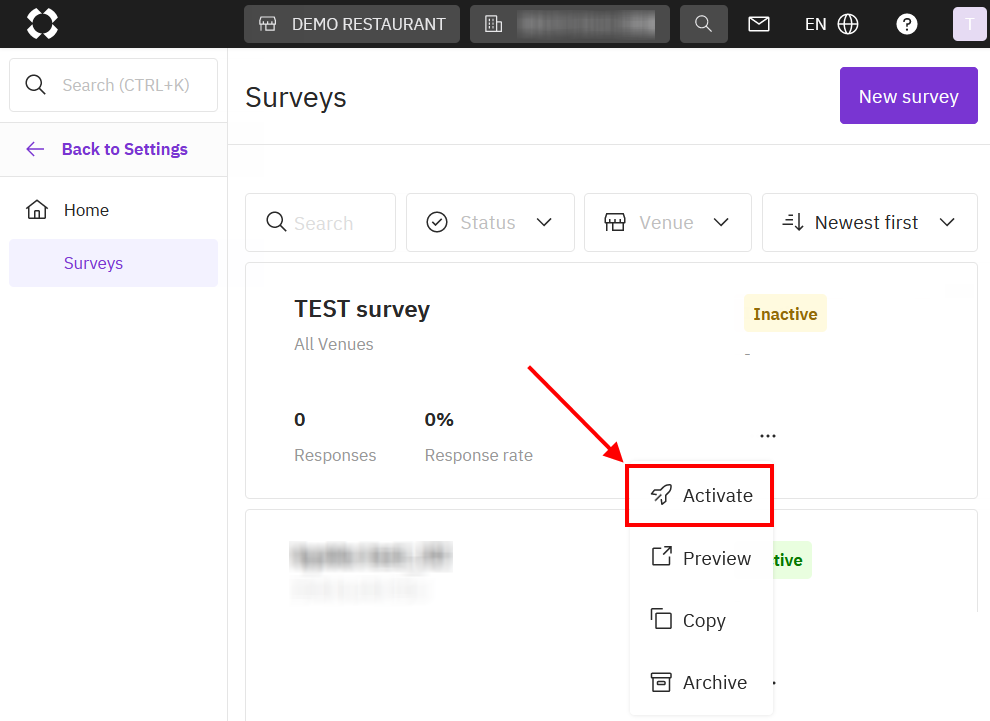The image size is (990, 721).
Task: Switch language using EN globe icon
Action: [x=831, y=24]
